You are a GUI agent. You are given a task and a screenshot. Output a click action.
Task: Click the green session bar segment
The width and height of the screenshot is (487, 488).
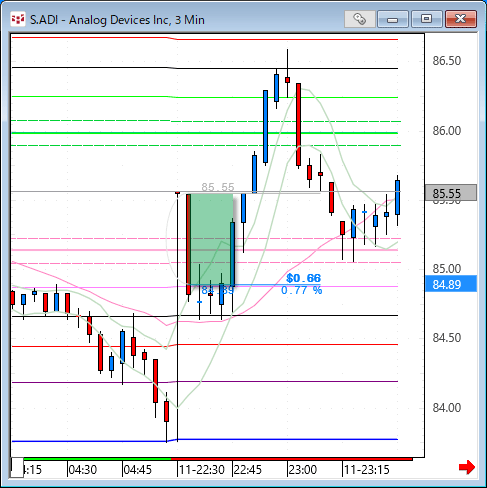(x=97, y=459)
